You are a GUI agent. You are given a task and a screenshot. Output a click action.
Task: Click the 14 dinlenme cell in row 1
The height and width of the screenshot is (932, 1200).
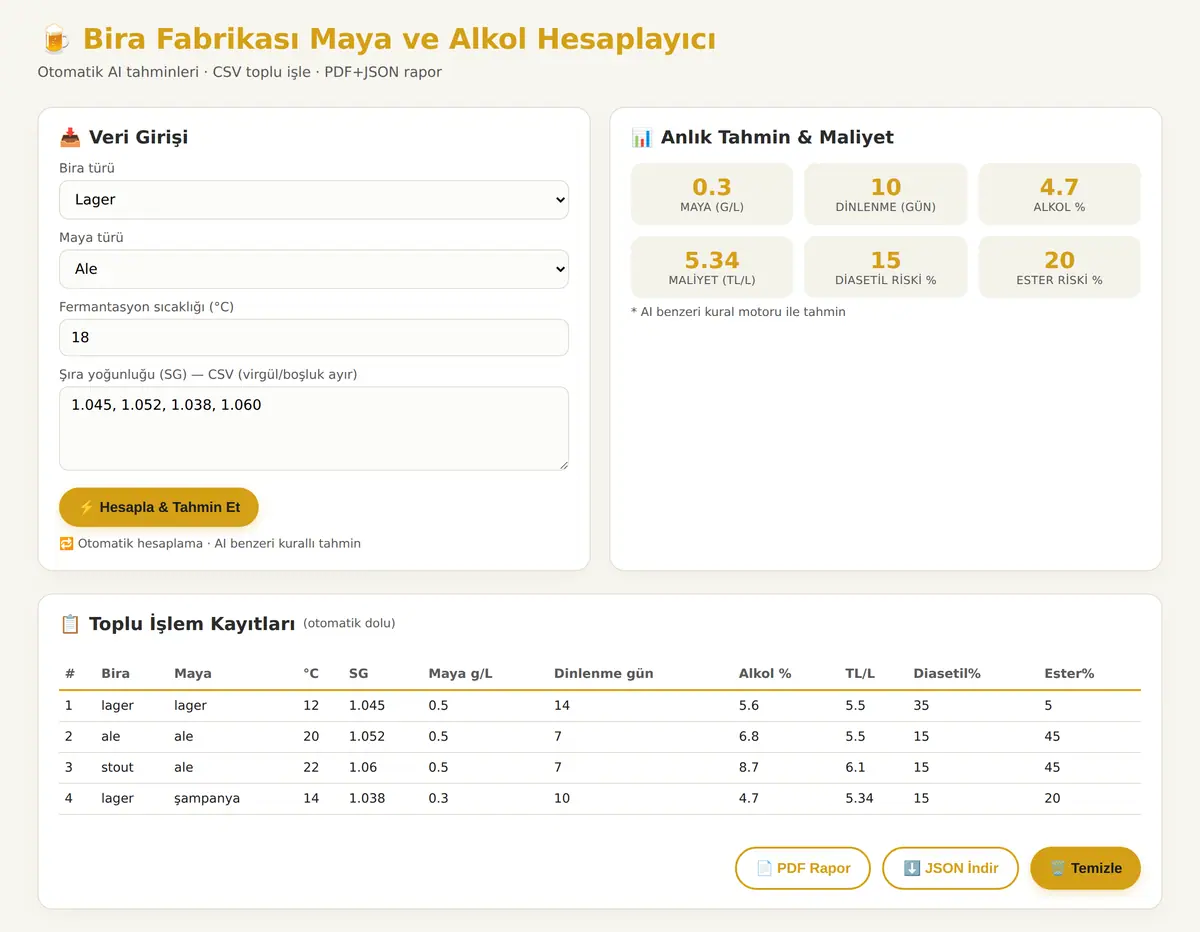[x=562, y=706]
